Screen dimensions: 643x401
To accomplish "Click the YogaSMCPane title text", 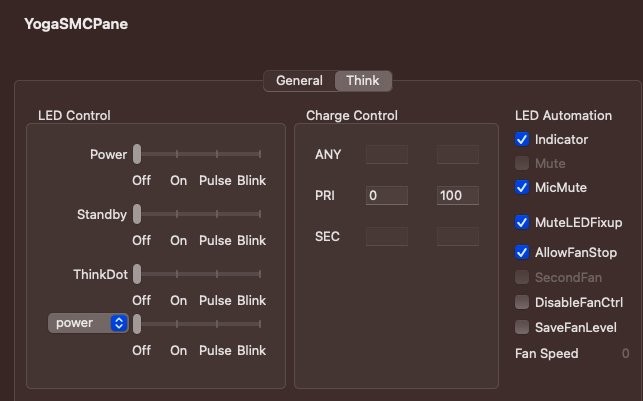I will [x=76, y=24].
